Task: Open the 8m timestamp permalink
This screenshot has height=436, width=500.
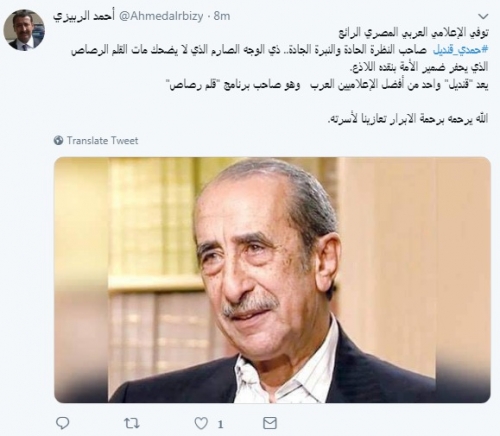Action: (x=222, y=16)
